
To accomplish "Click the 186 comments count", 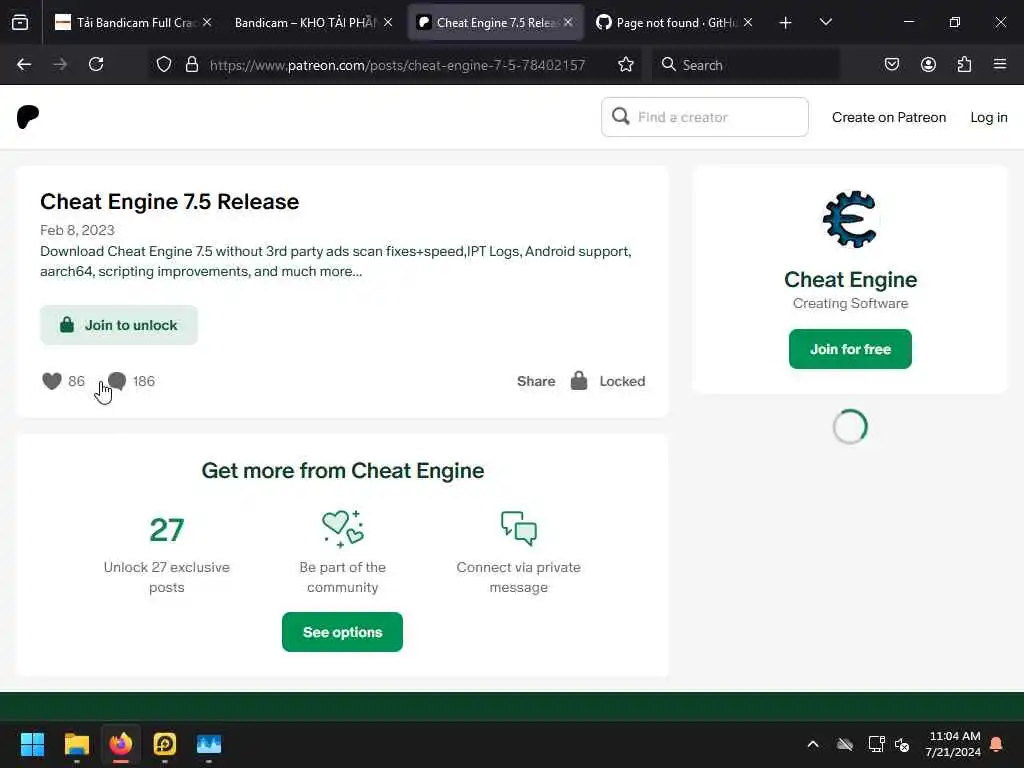I will coord(144,381).
